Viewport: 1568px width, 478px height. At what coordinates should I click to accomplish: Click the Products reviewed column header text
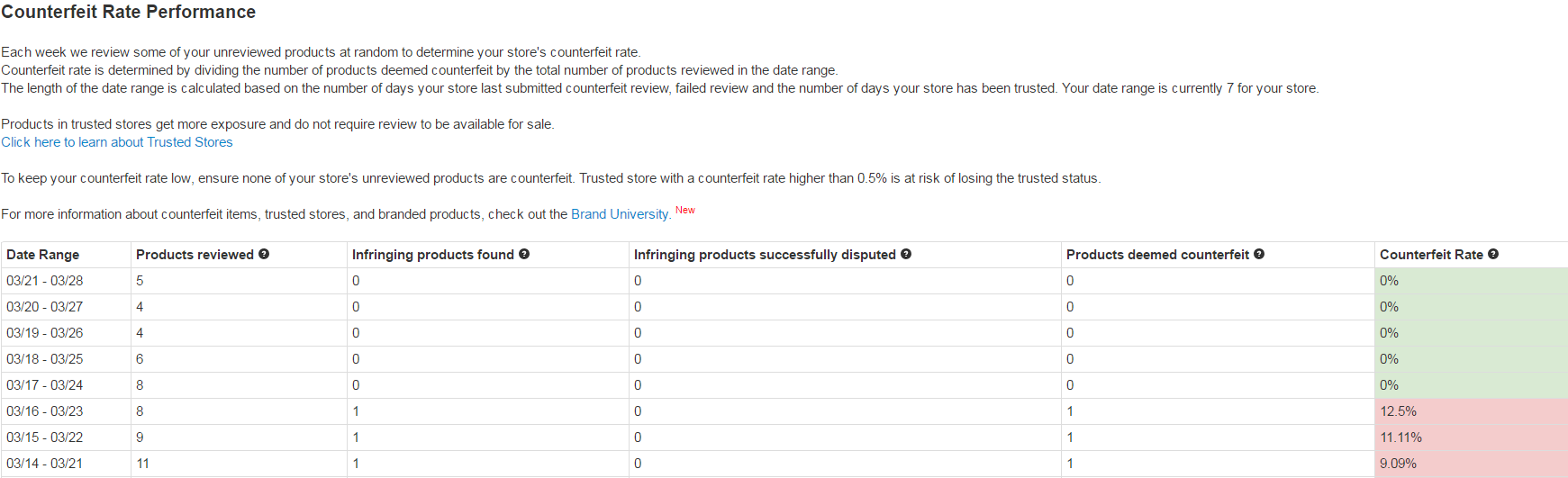(195, 255)
